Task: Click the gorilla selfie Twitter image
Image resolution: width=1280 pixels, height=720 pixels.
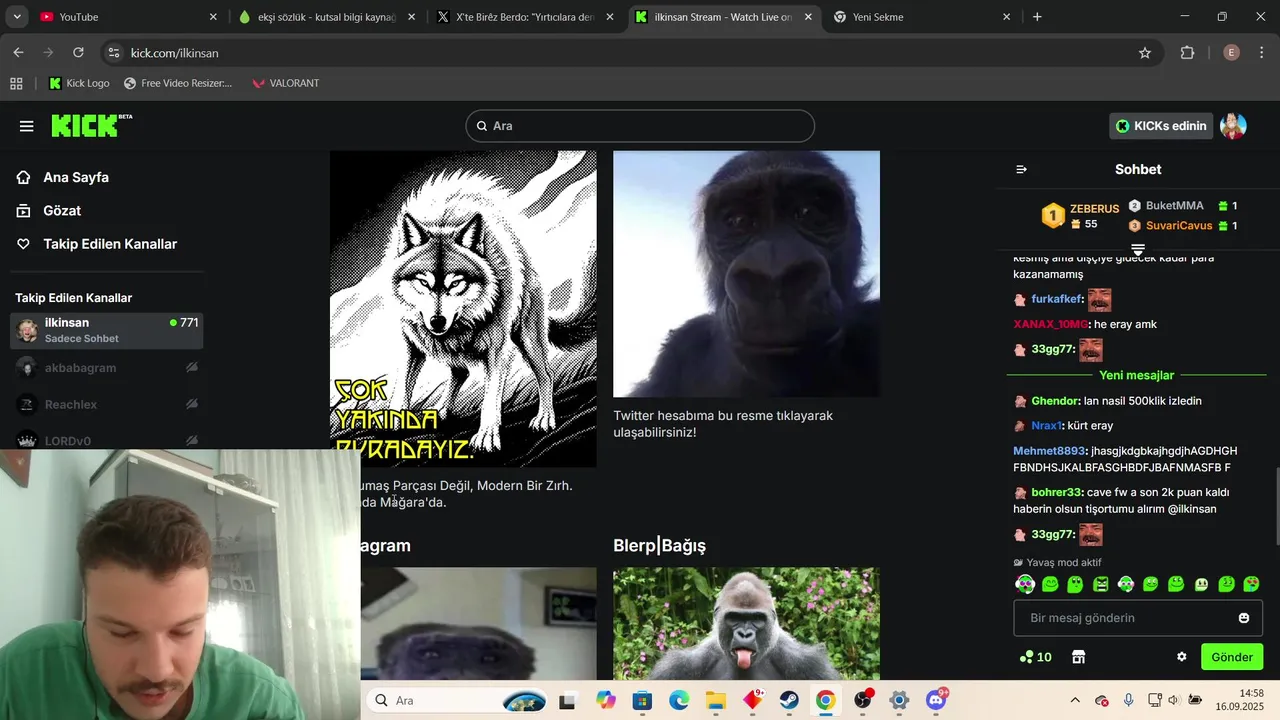Action: coord(746,274)
